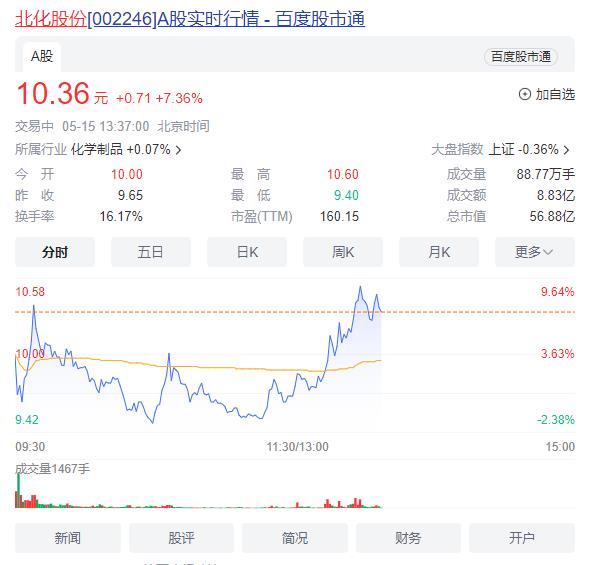
Task: Click the 总市值 value 56.88亿
Action: coord(552,217)
